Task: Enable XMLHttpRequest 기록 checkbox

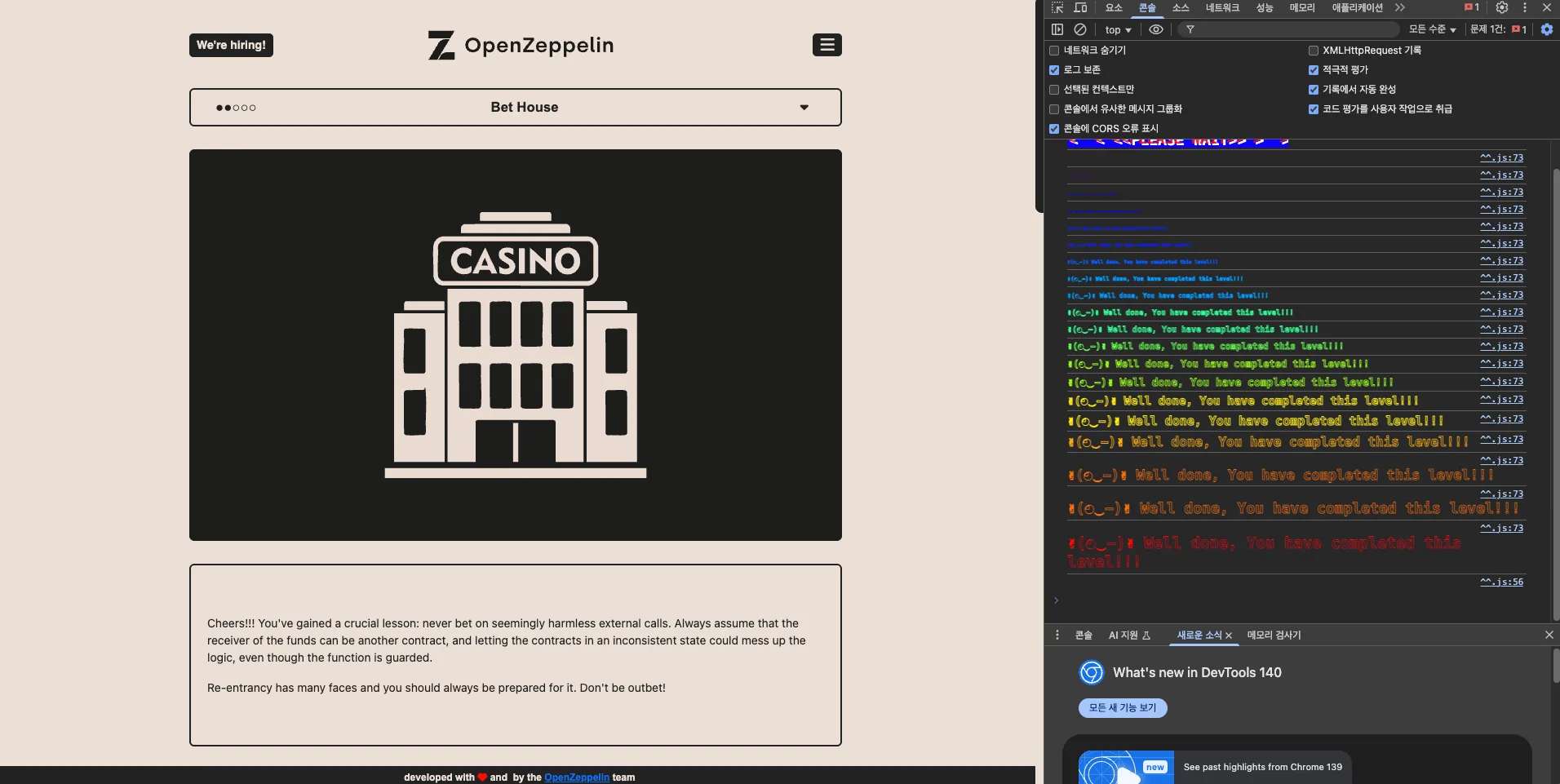Action: [x=1314, y=51]
